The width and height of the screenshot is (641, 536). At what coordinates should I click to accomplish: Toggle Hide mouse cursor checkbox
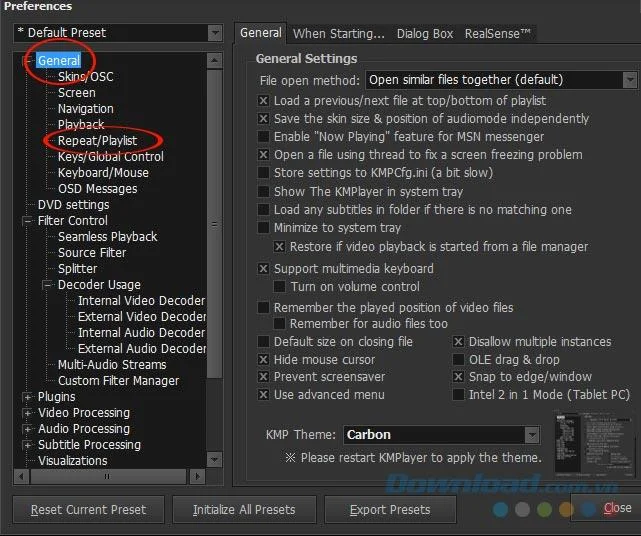[263, 359]
